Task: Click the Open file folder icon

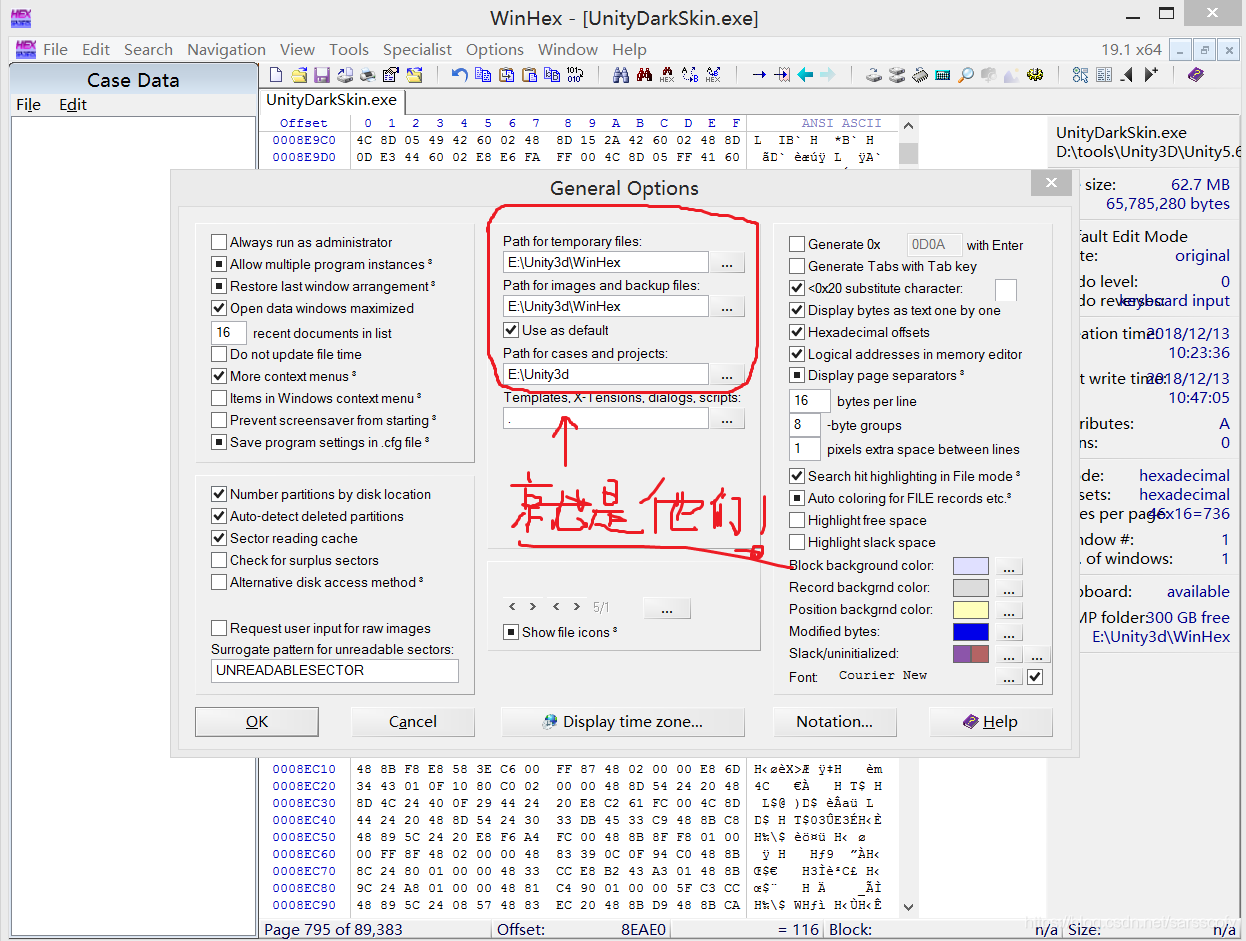Action: [299, 75]
